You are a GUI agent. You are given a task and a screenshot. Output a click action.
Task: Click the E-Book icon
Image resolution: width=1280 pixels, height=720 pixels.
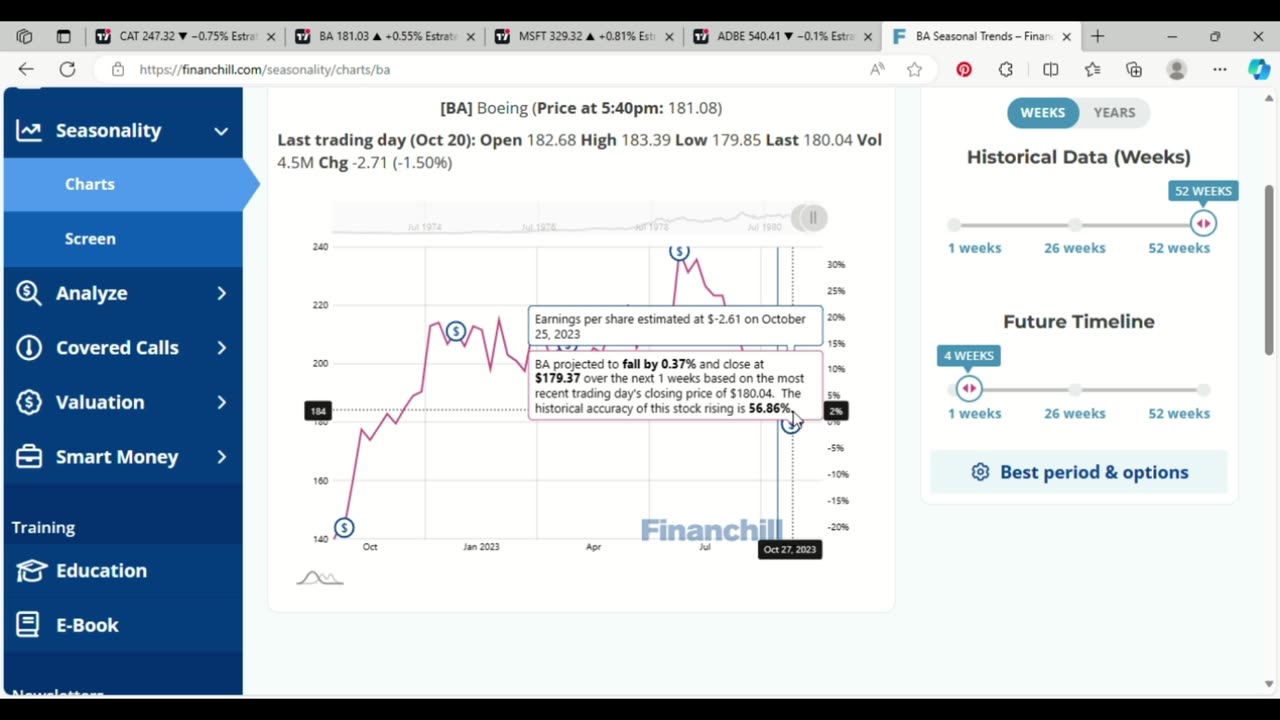click(x=28, y=625)
